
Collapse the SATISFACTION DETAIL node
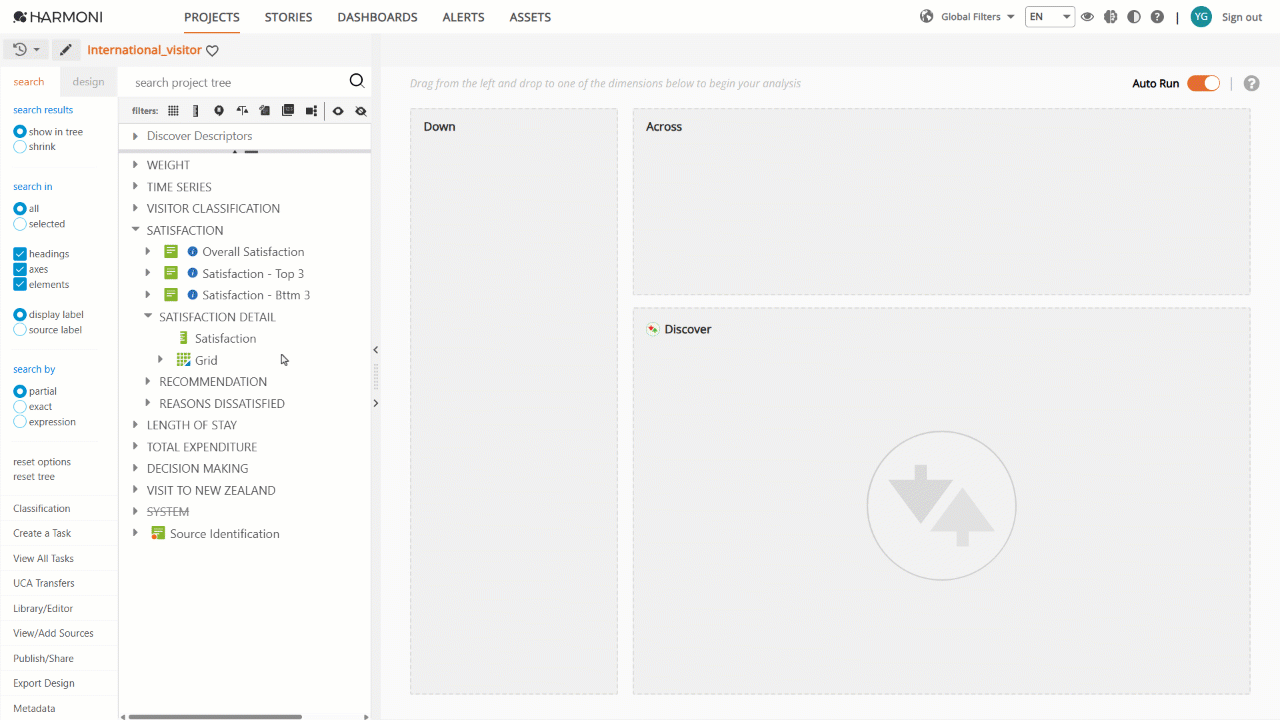[x=148, y=317]
